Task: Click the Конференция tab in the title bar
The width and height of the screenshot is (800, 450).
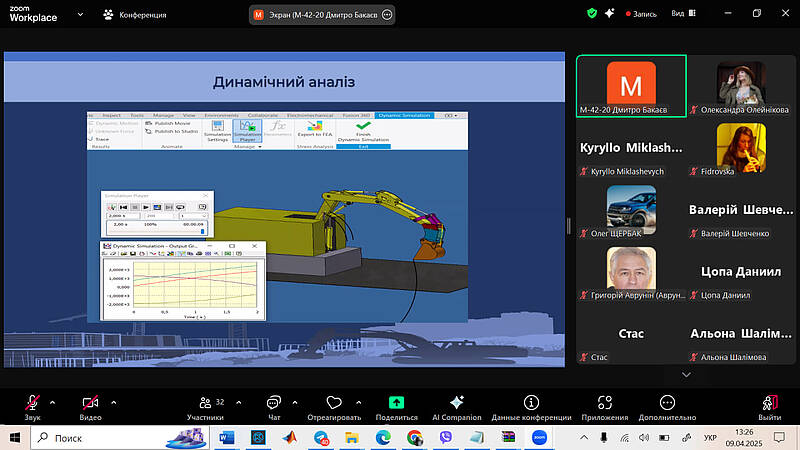Action: [134, 15]
